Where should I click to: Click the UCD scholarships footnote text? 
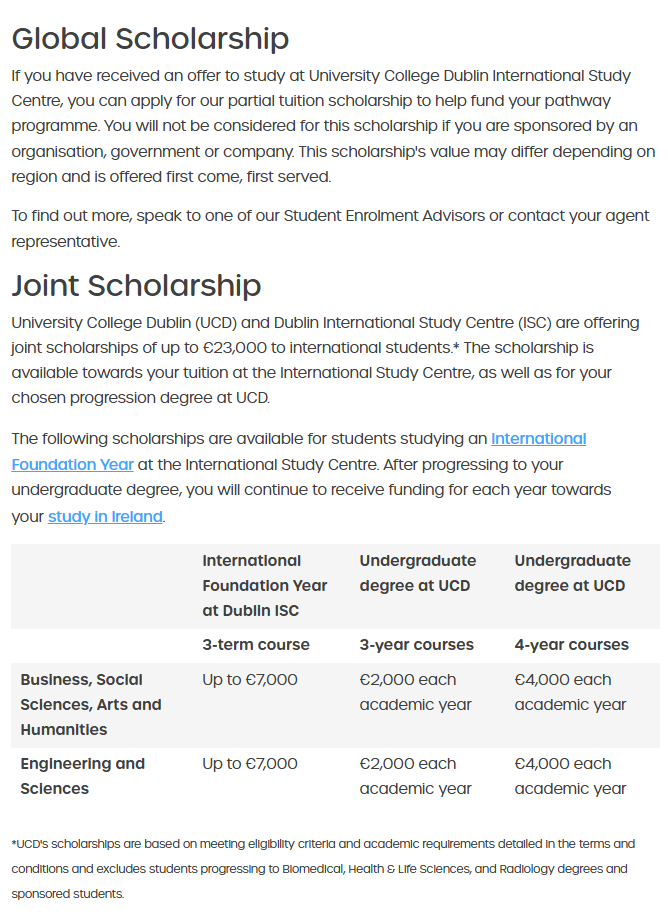[x=323, y=869]
